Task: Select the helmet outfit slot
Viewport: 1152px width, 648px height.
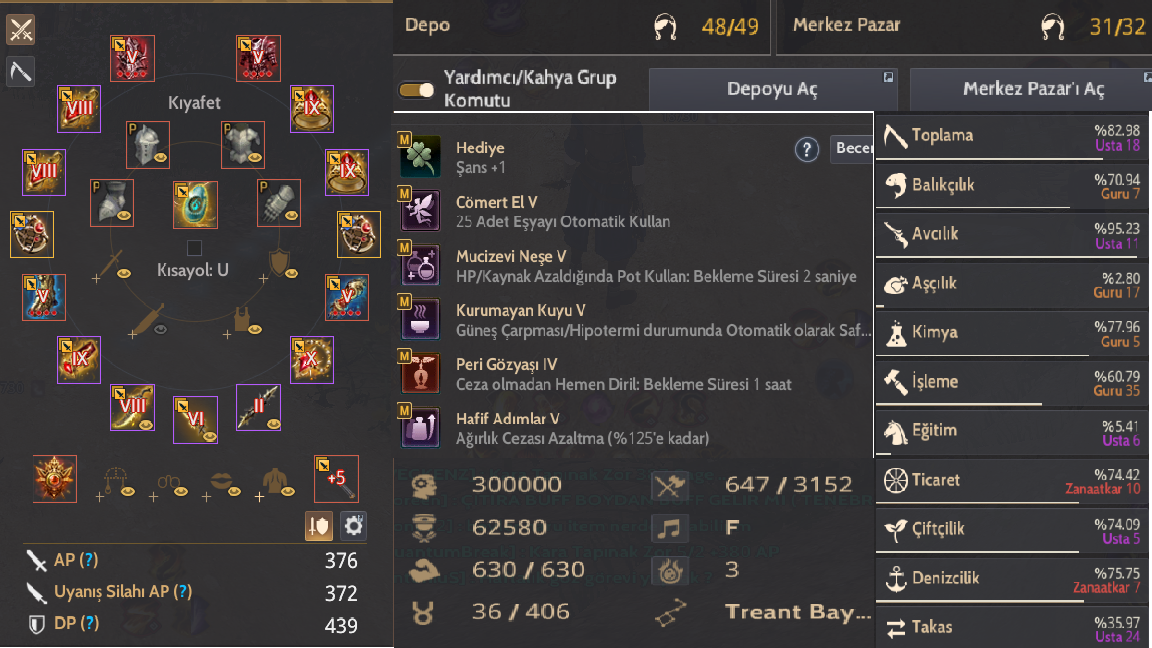Action: point(148,146)
